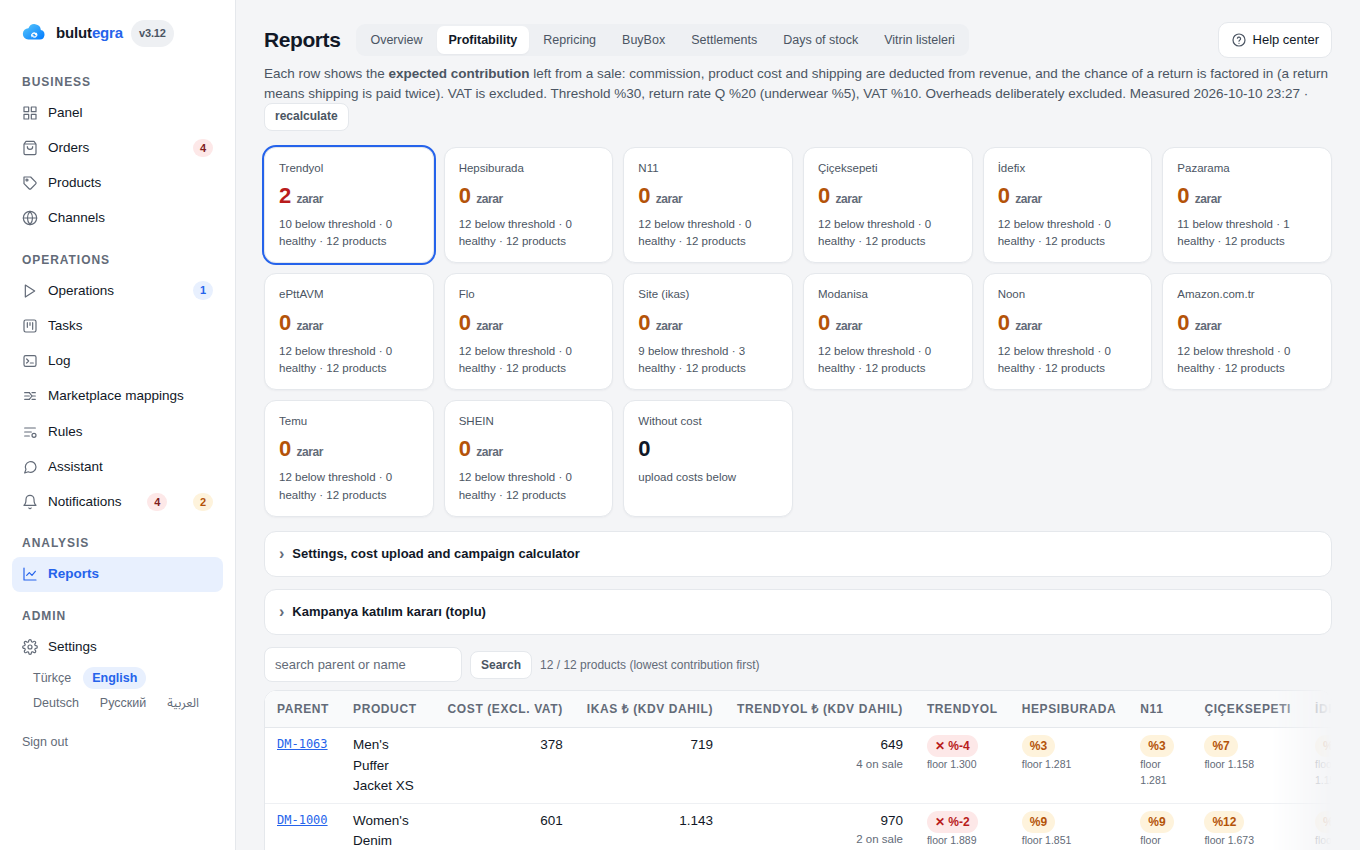The height and width of the screenshot is (850, 1360).
Task: Expand Kampanya katılım kararı (toplu) section
Action: click(x=797, y=612)
